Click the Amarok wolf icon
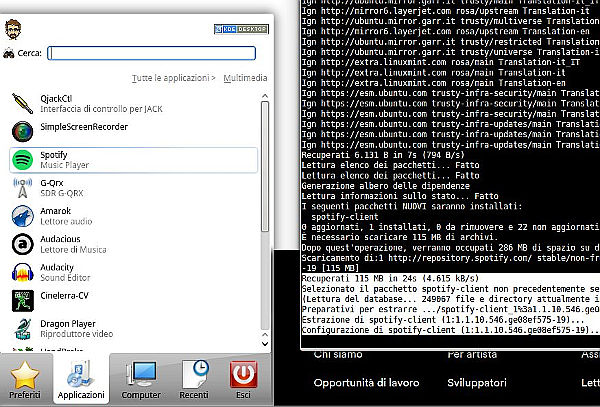Viewport: 600px width, 407px height. (23, 216)
